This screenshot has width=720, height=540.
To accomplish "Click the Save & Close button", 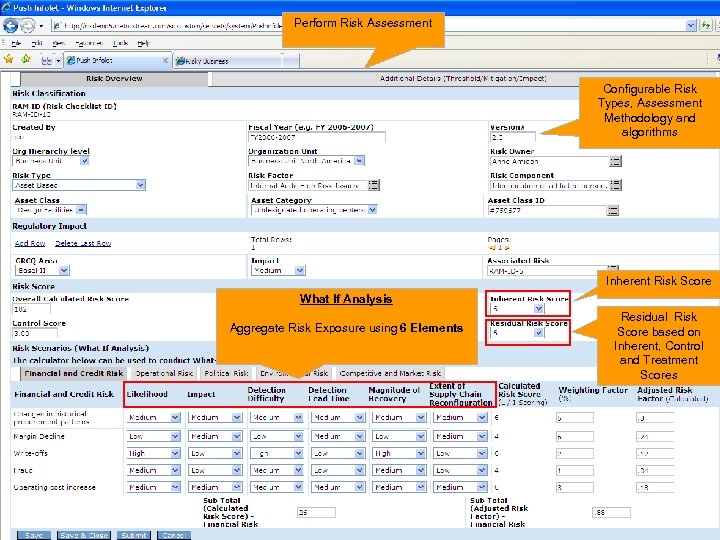I will point(84,535).
